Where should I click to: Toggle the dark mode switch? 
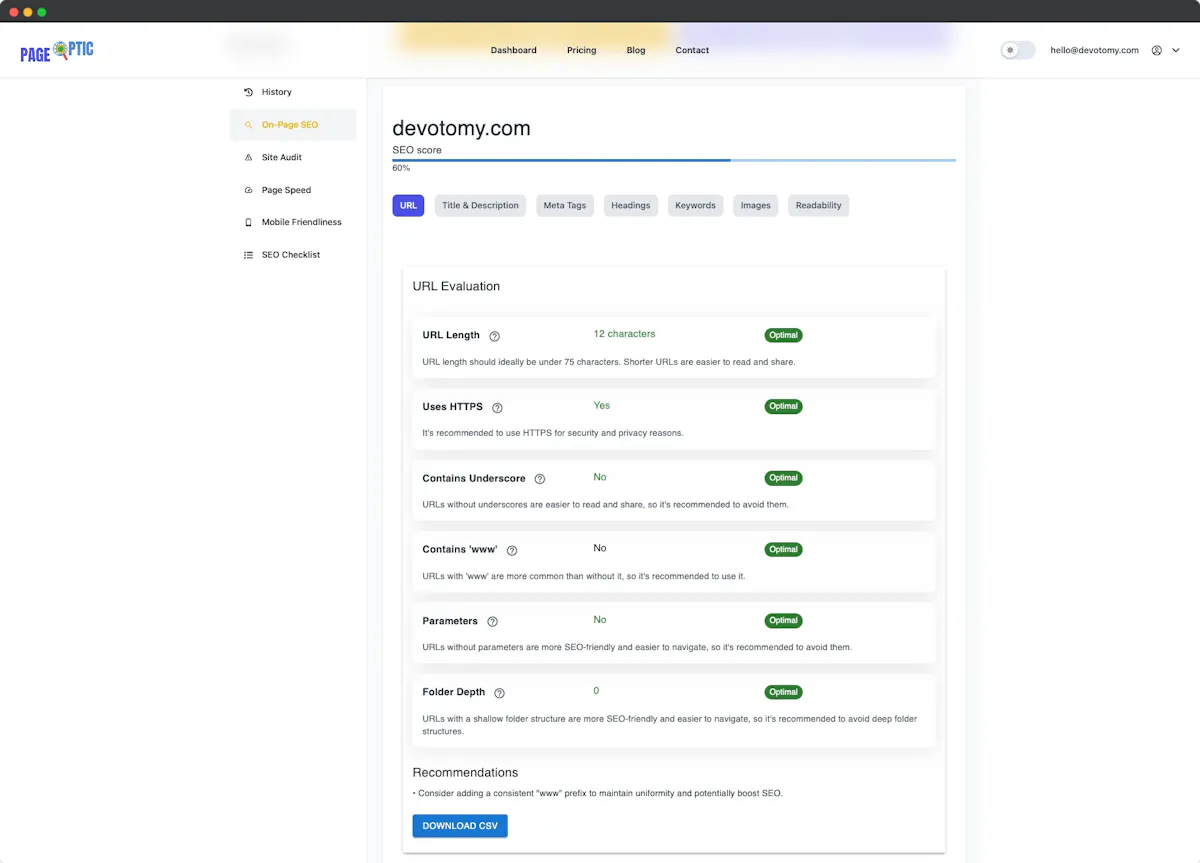pyautogui.click(x=1018, y=50)
